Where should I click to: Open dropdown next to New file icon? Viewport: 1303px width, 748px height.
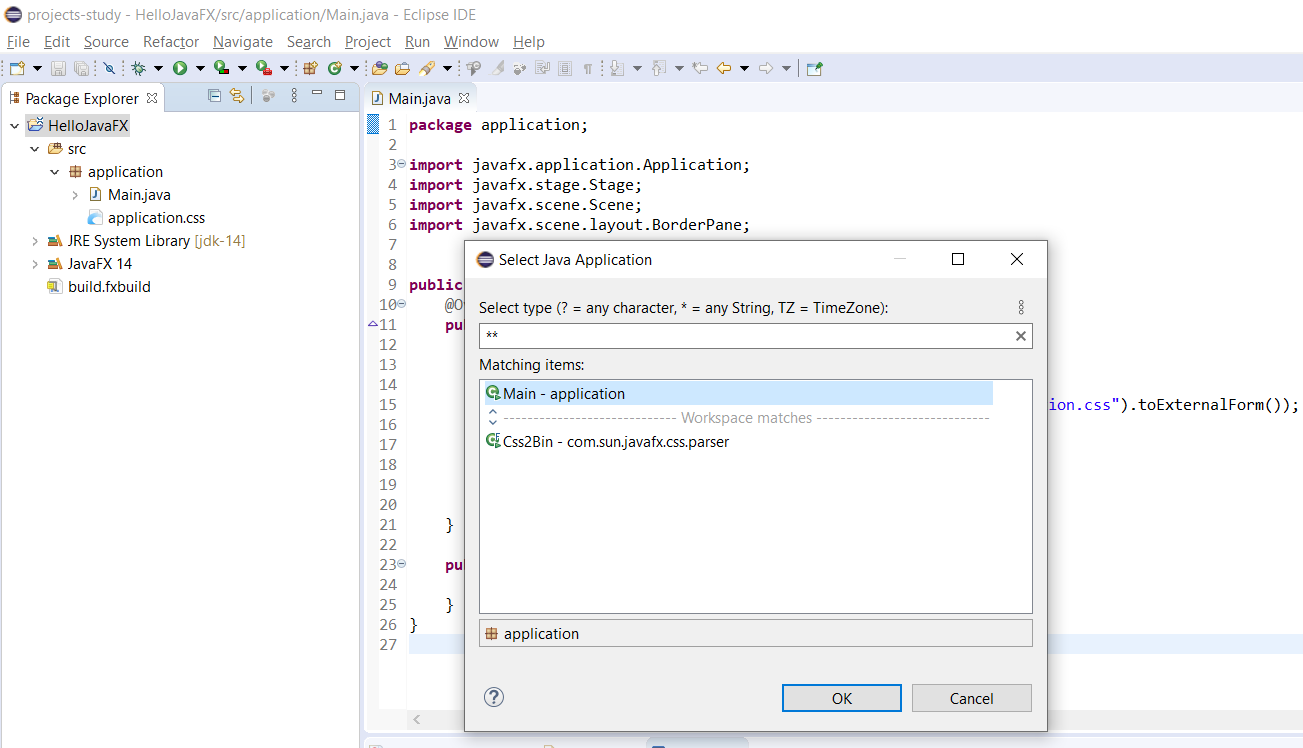37,68
